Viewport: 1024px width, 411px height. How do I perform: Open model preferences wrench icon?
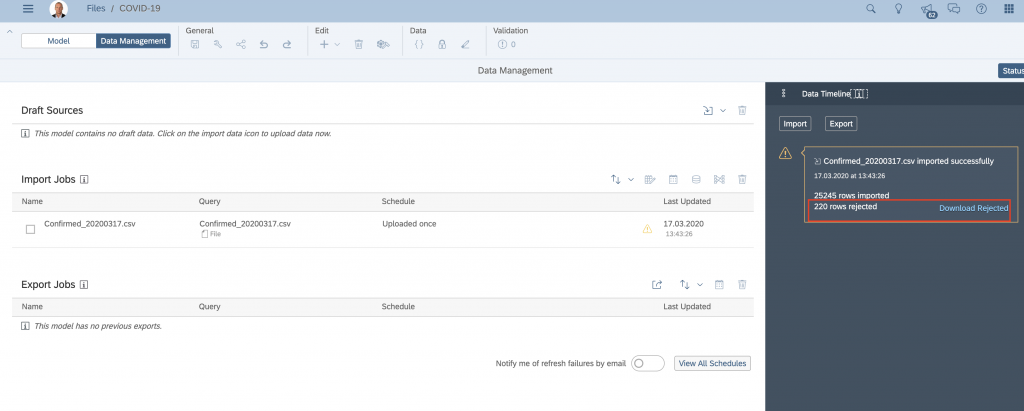(217, 44)
